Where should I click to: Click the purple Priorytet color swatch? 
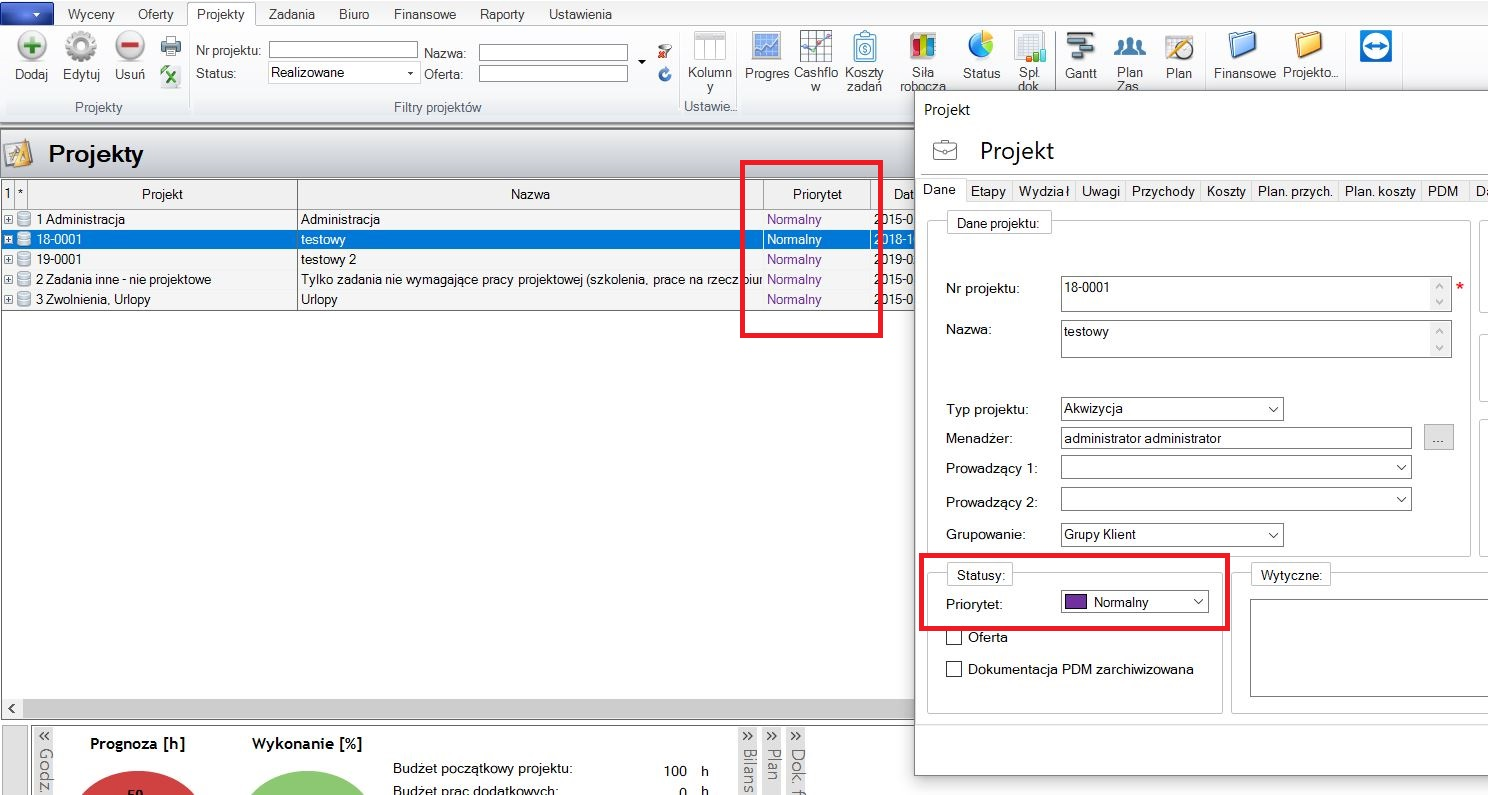pyautogui.click(x=1076, y=602)
